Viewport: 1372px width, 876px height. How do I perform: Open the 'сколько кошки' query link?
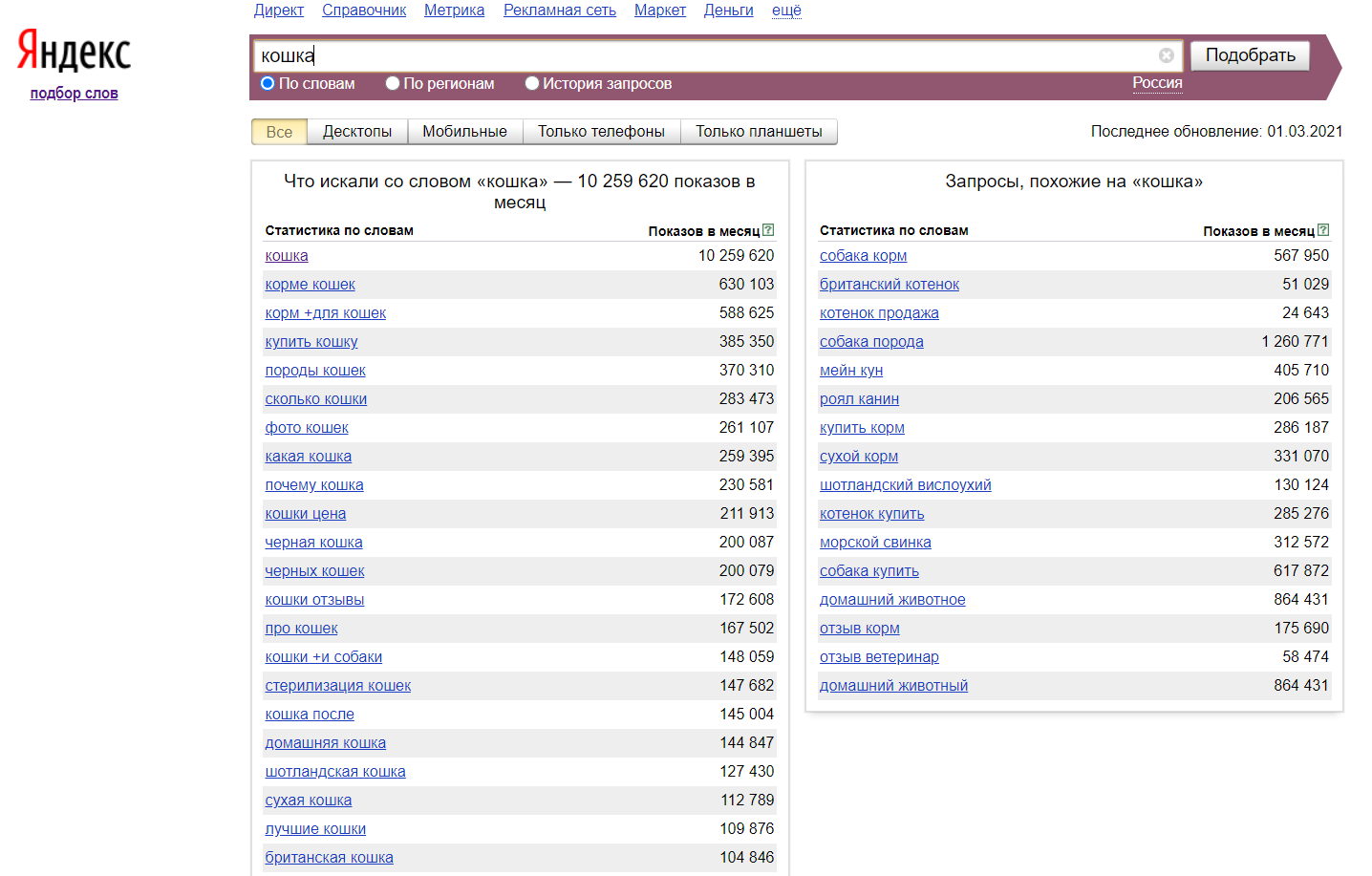pos(316,399)
